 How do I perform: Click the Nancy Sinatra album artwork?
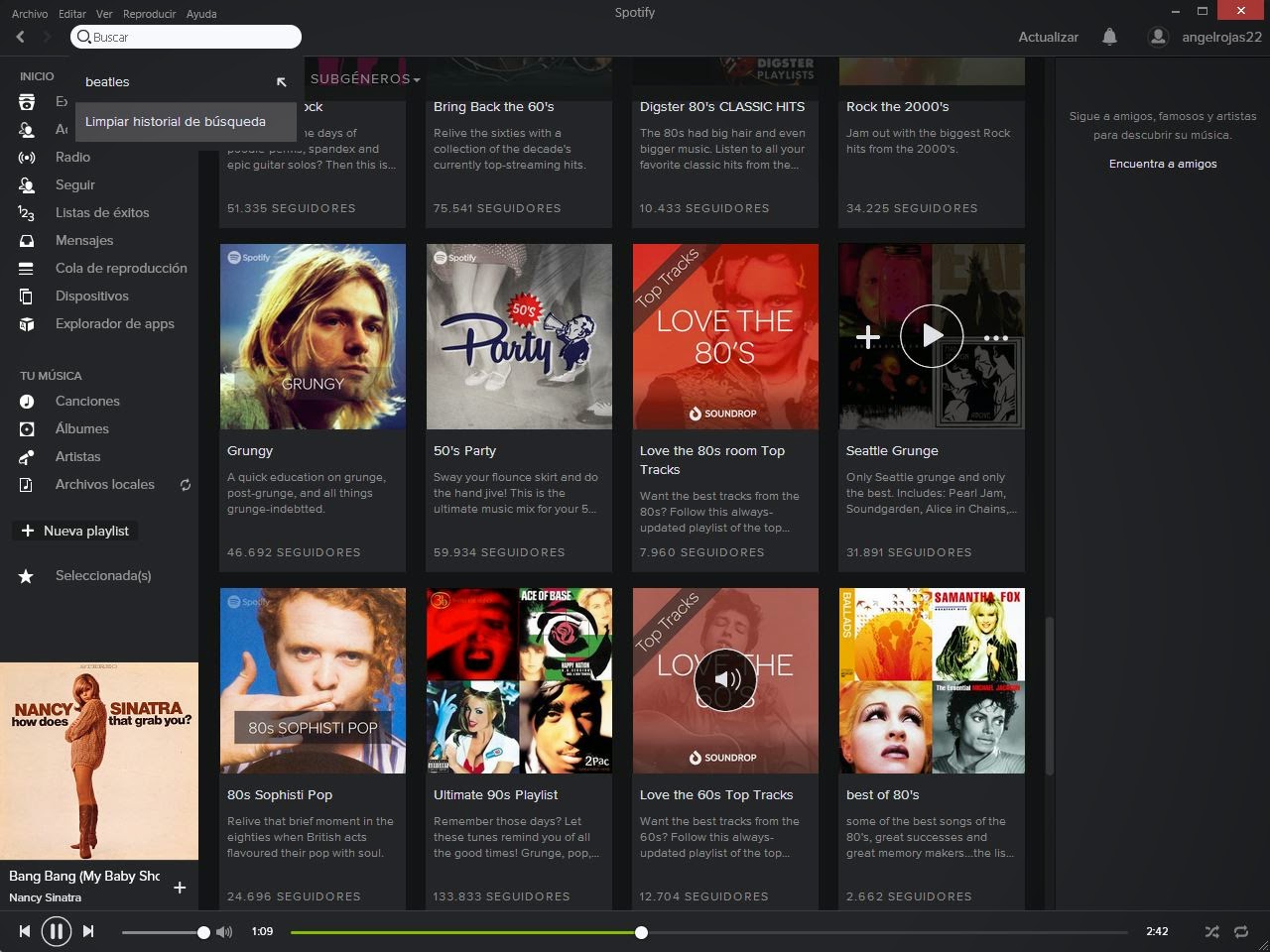99,761
